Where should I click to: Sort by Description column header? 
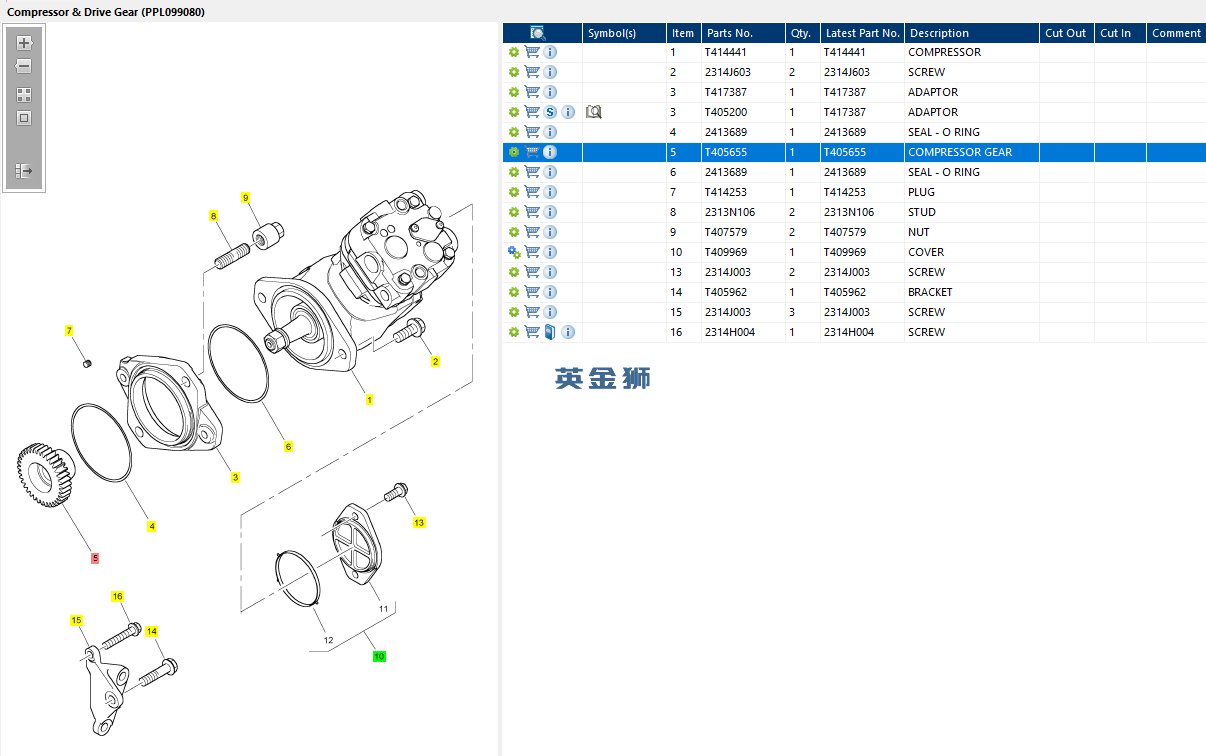click(972, 33)
